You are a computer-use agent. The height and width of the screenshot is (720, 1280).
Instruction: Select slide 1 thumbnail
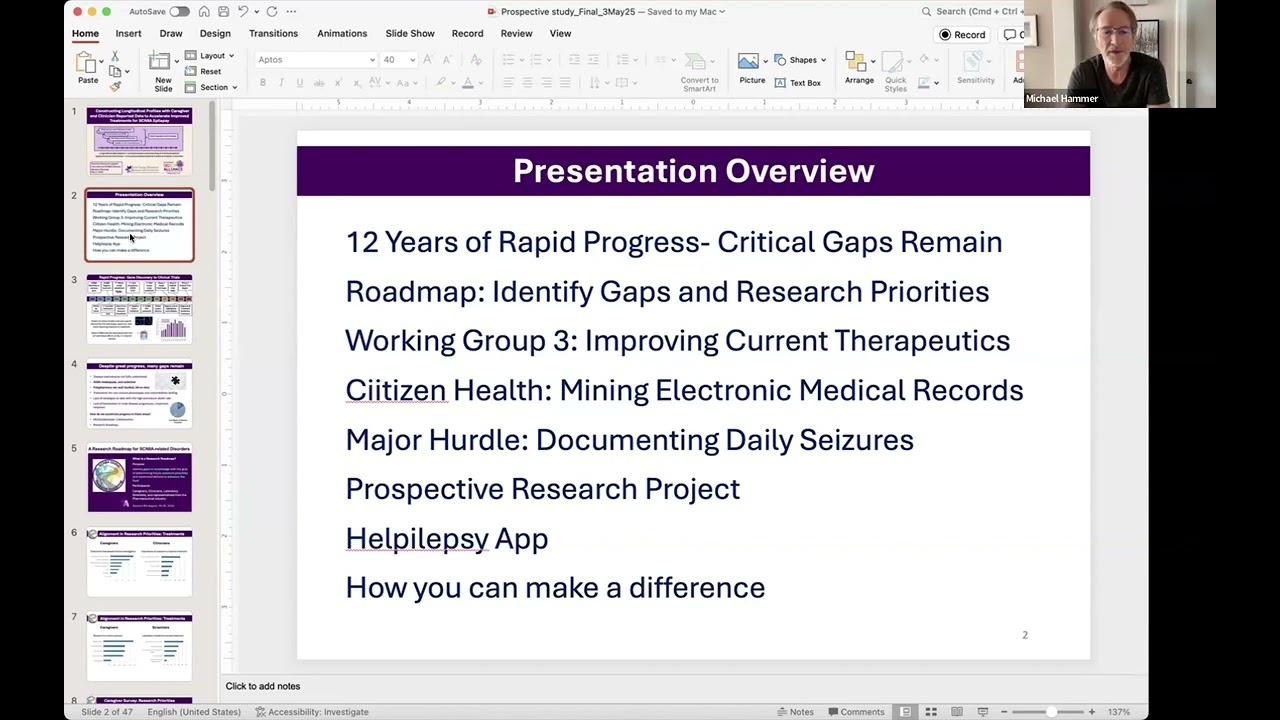pyautogui.click(x=139, y=141)
